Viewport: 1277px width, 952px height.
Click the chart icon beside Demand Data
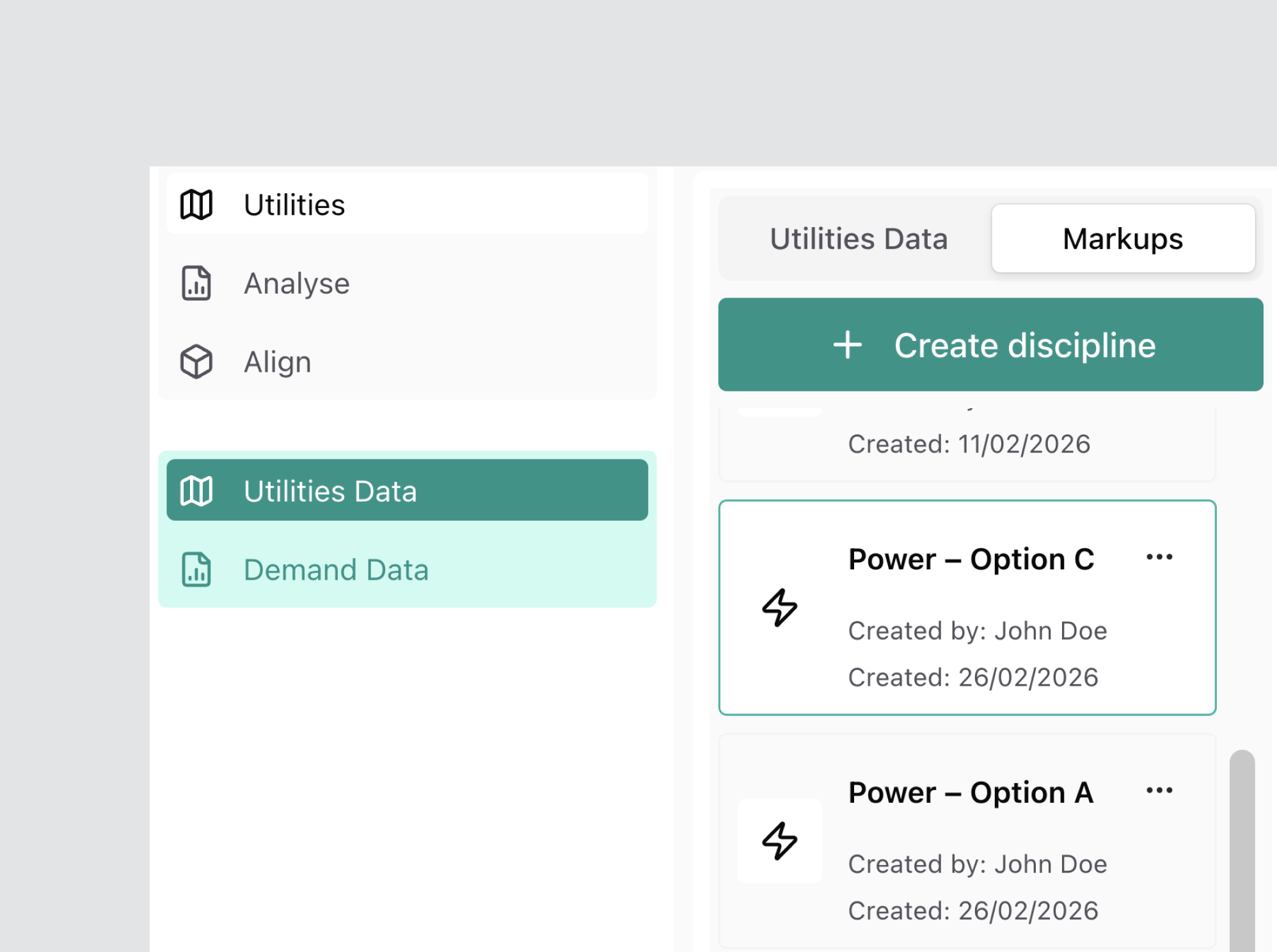coord(196,569)
